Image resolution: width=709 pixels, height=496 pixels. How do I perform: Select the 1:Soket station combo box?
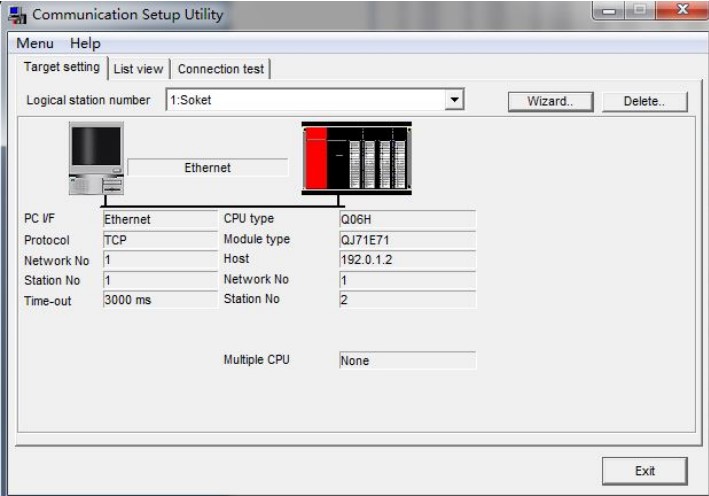(x=305, y=100)
